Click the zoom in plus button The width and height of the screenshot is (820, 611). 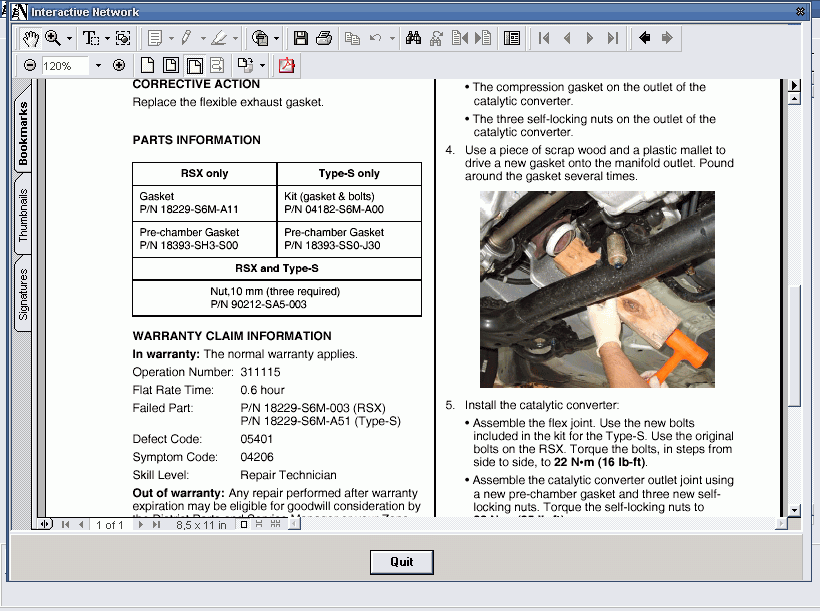tap(119, 66)
